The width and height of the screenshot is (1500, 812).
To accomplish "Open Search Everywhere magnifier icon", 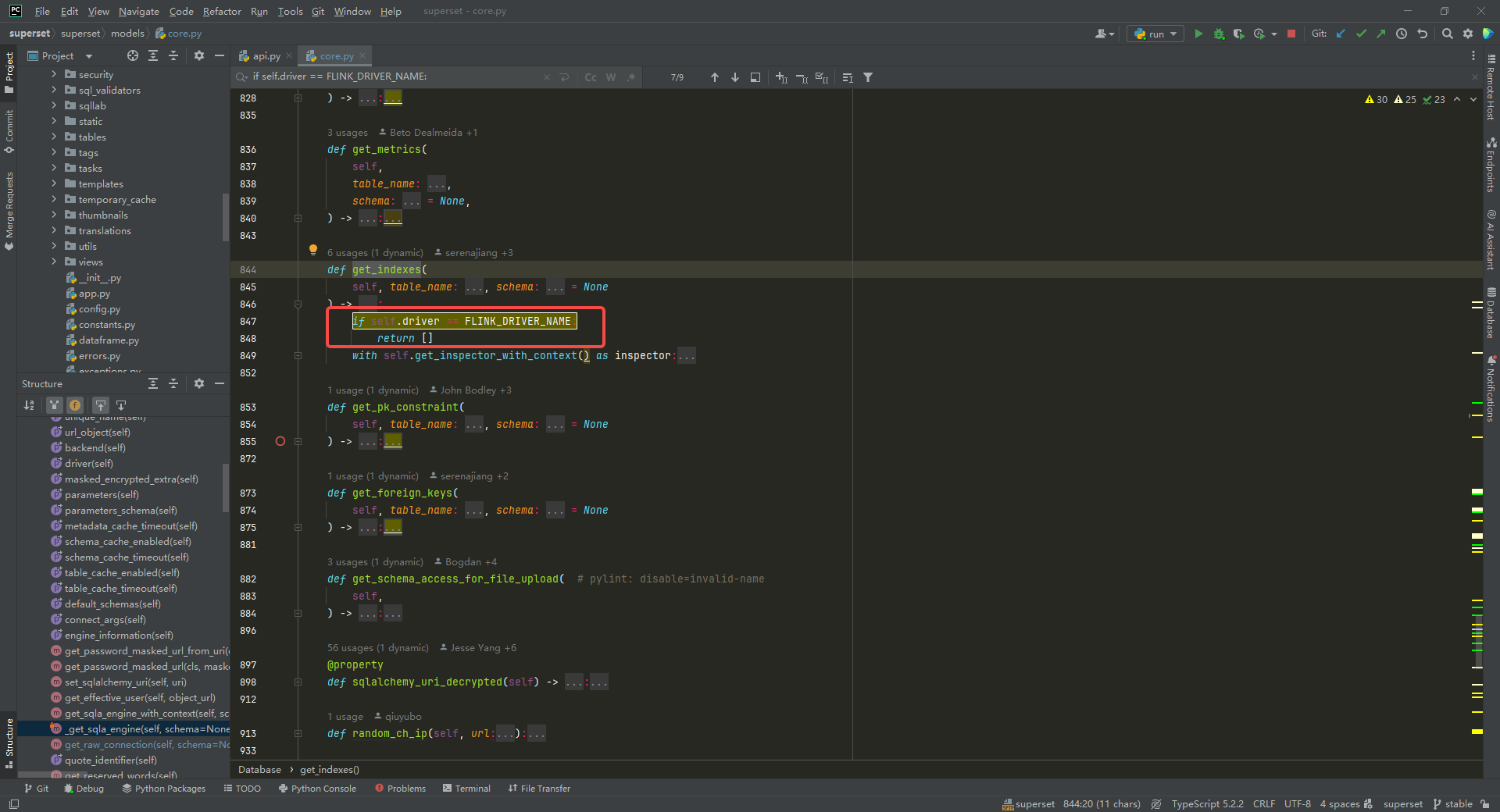I will tap(1448, 34).
